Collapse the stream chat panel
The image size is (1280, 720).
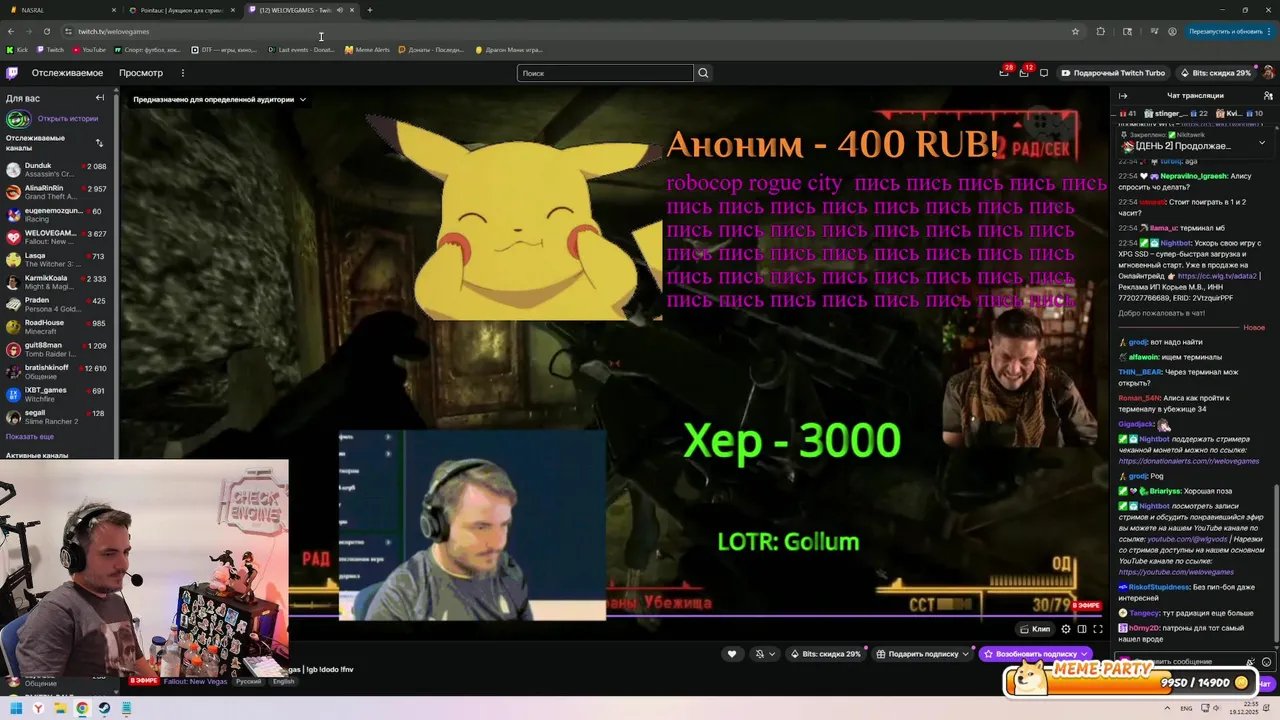tap(1123, 96)
